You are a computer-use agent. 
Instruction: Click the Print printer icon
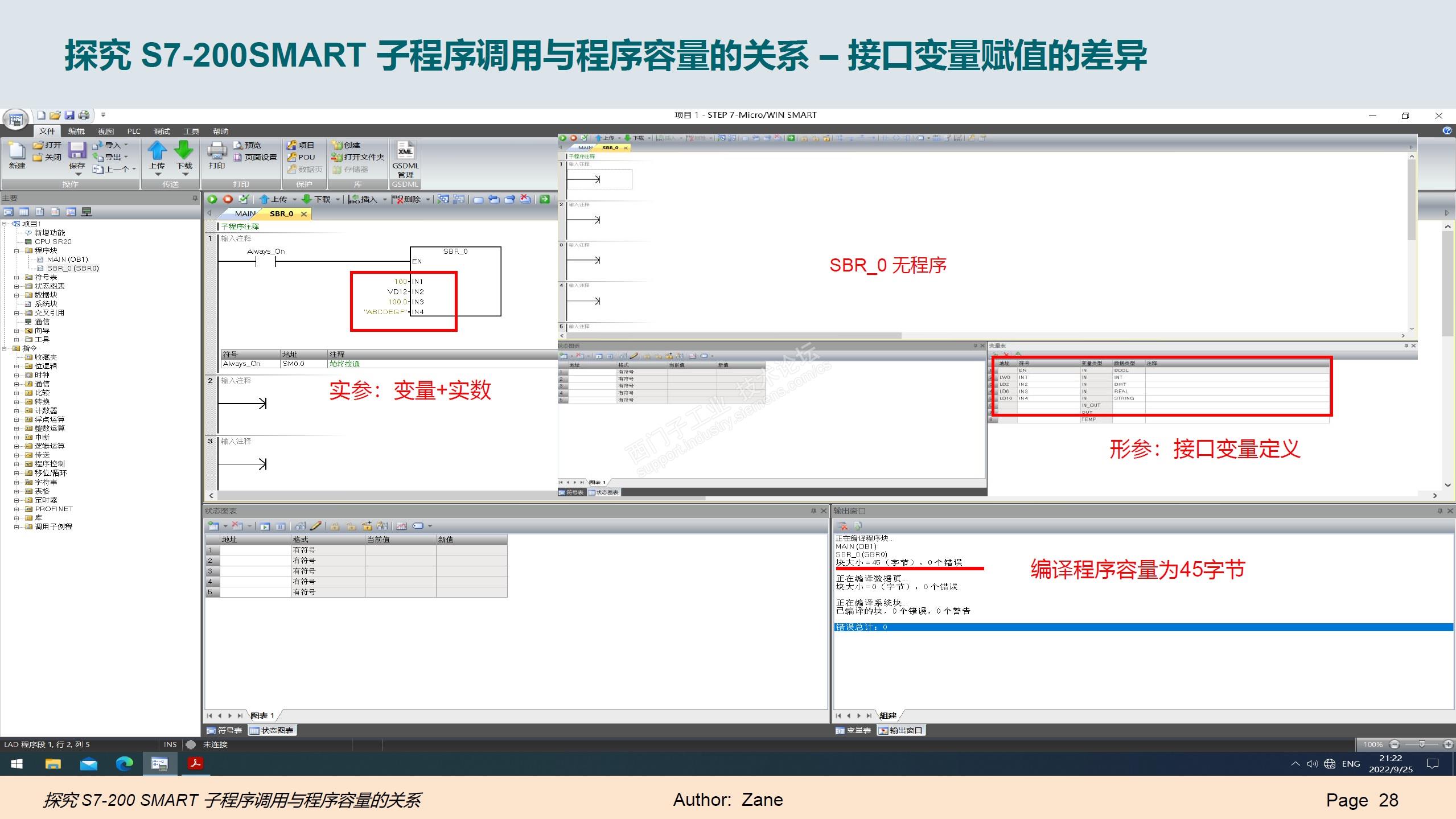tap(216, 151)
